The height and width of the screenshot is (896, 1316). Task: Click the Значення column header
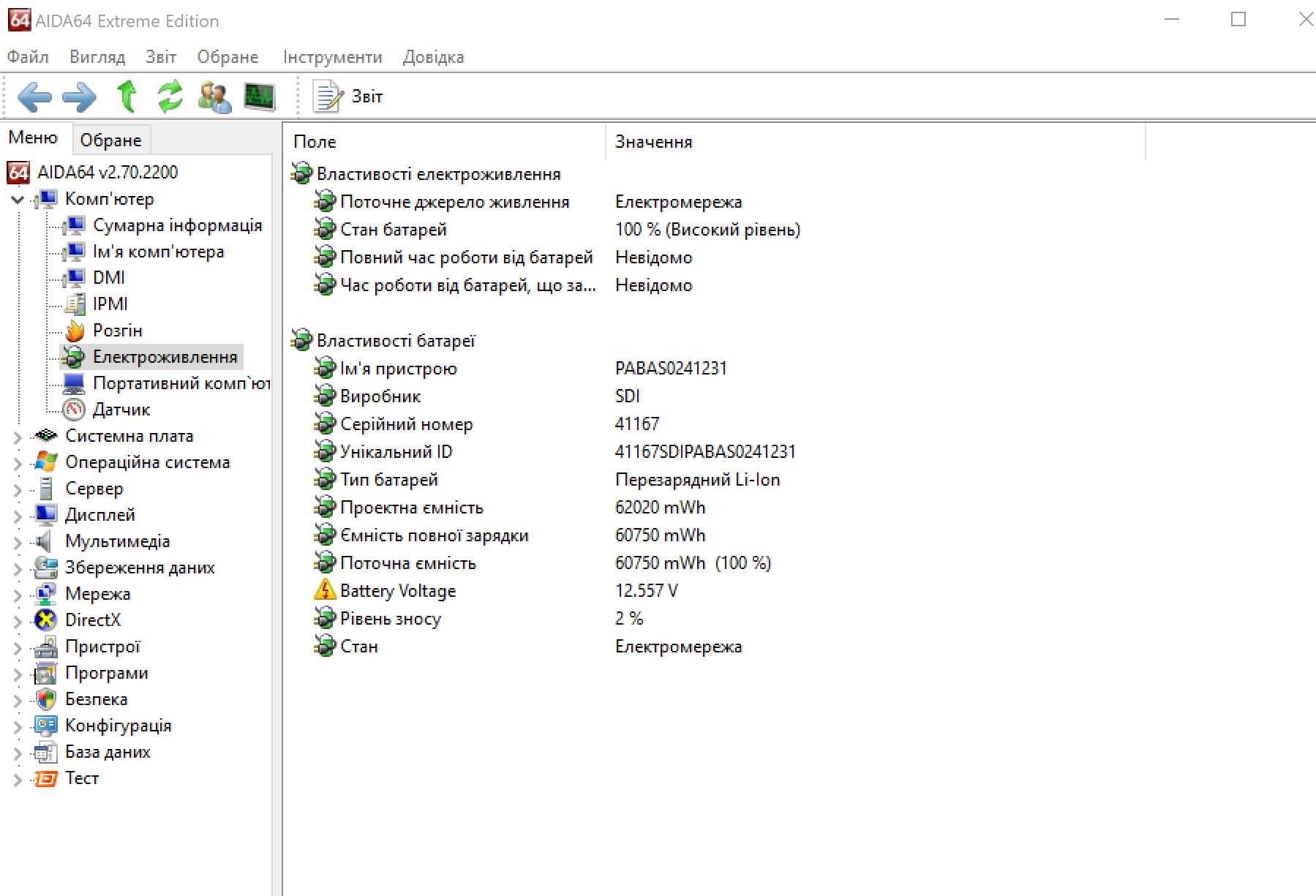[x=875, y=142]
